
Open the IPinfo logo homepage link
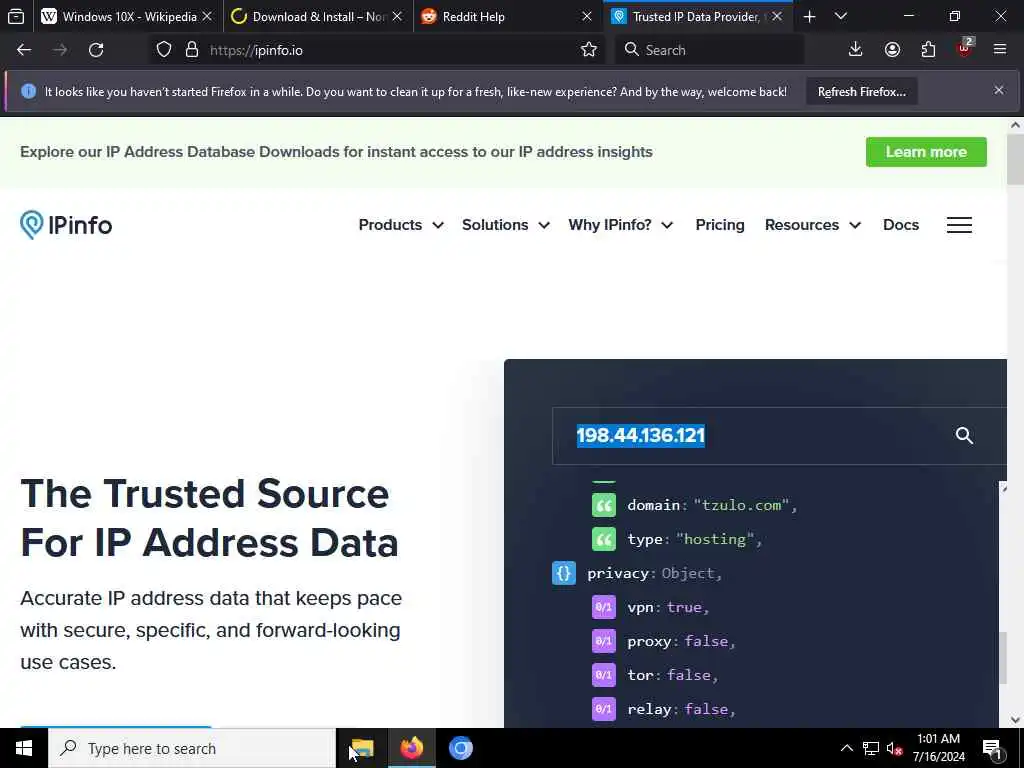pos(66,225)
